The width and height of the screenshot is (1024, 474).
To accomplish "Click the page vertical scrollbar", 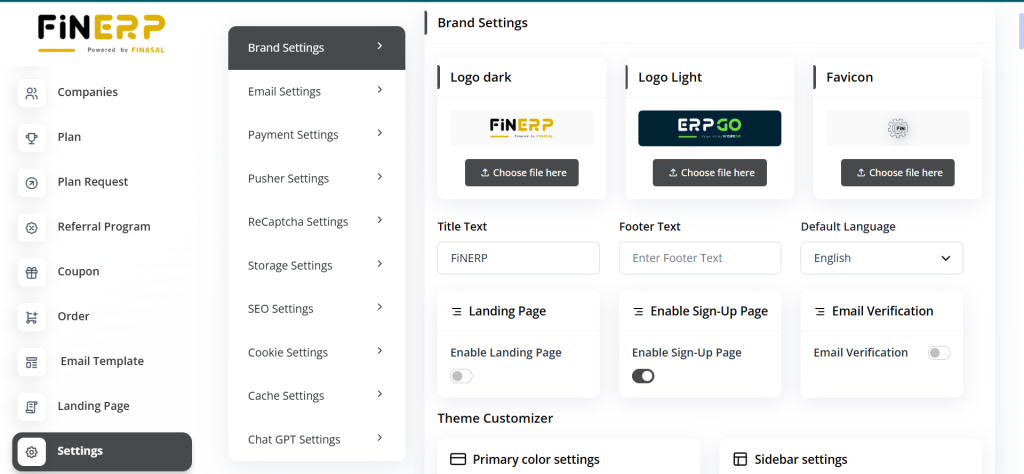I will 1018,30.
